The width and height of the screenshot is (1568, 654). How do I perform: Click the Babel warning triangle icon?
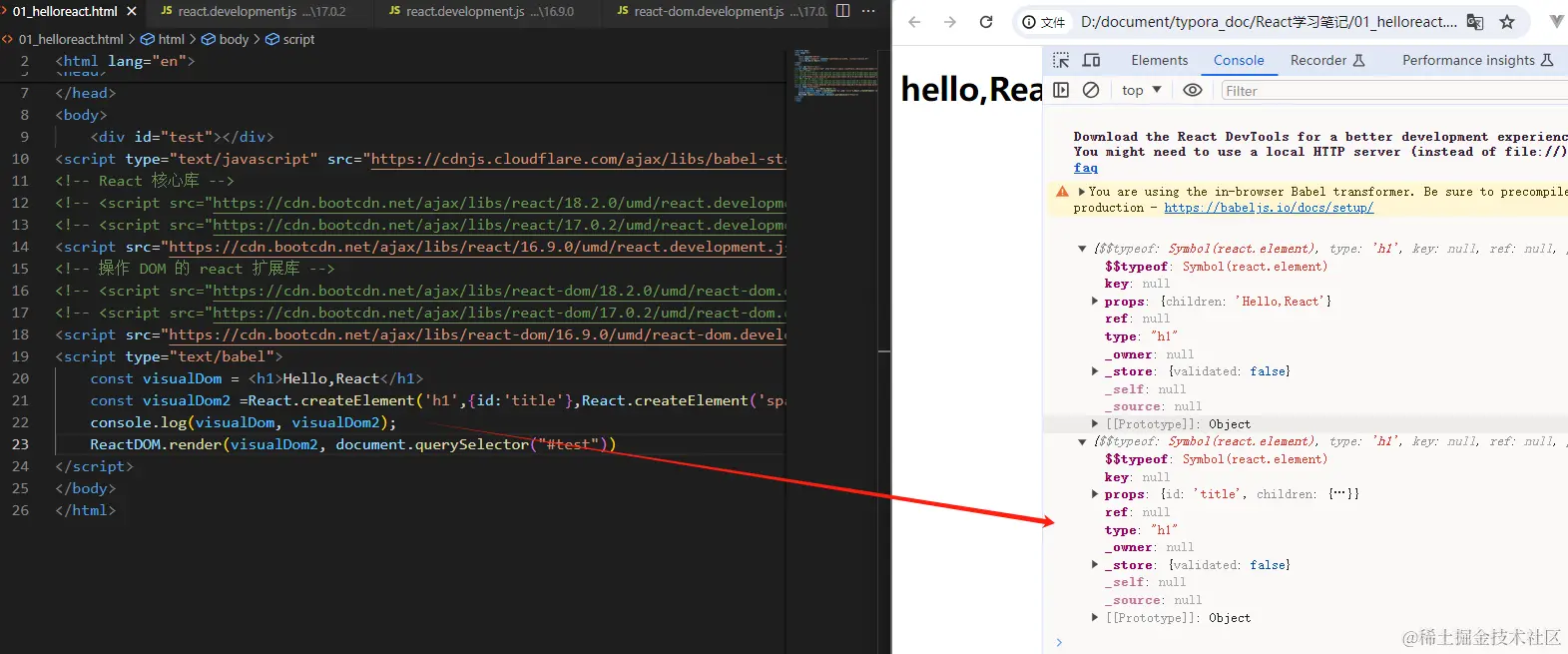1062,192
